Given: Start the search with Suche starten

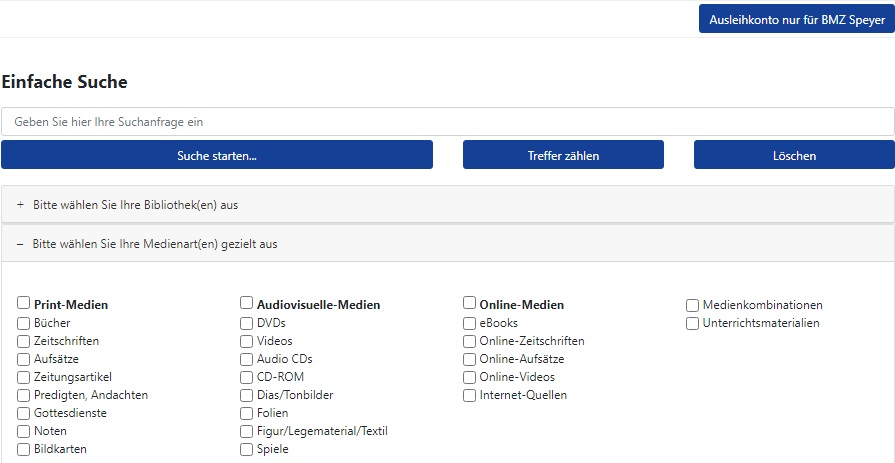Looking at the screenshot, I should (x=217, y=155).
